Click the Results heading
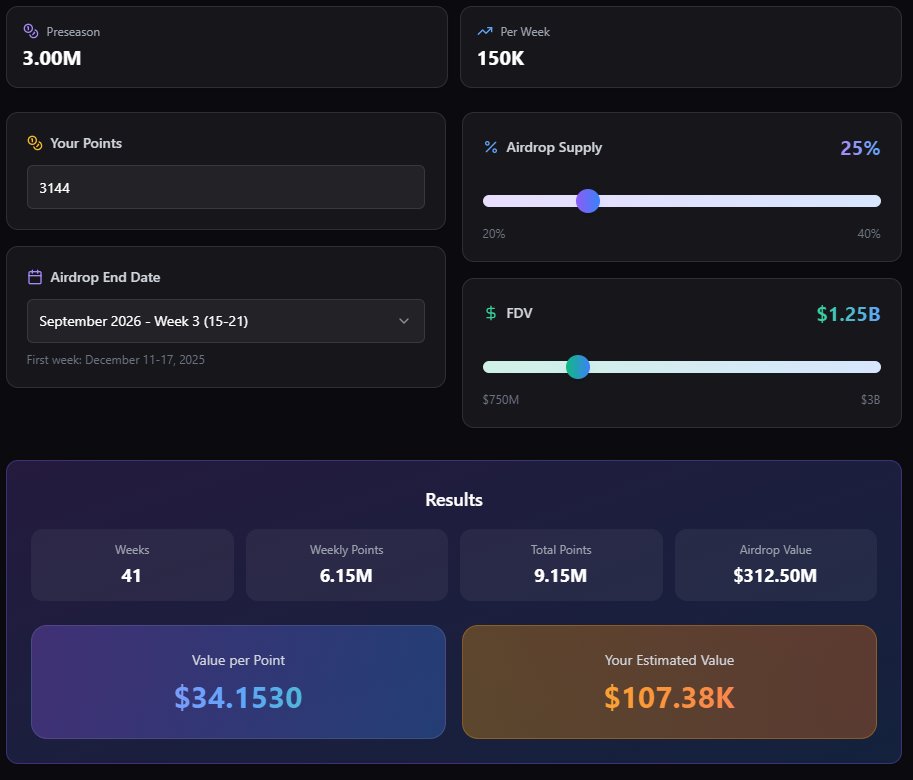Screen dimensions: 913x780 click(454, 499)
